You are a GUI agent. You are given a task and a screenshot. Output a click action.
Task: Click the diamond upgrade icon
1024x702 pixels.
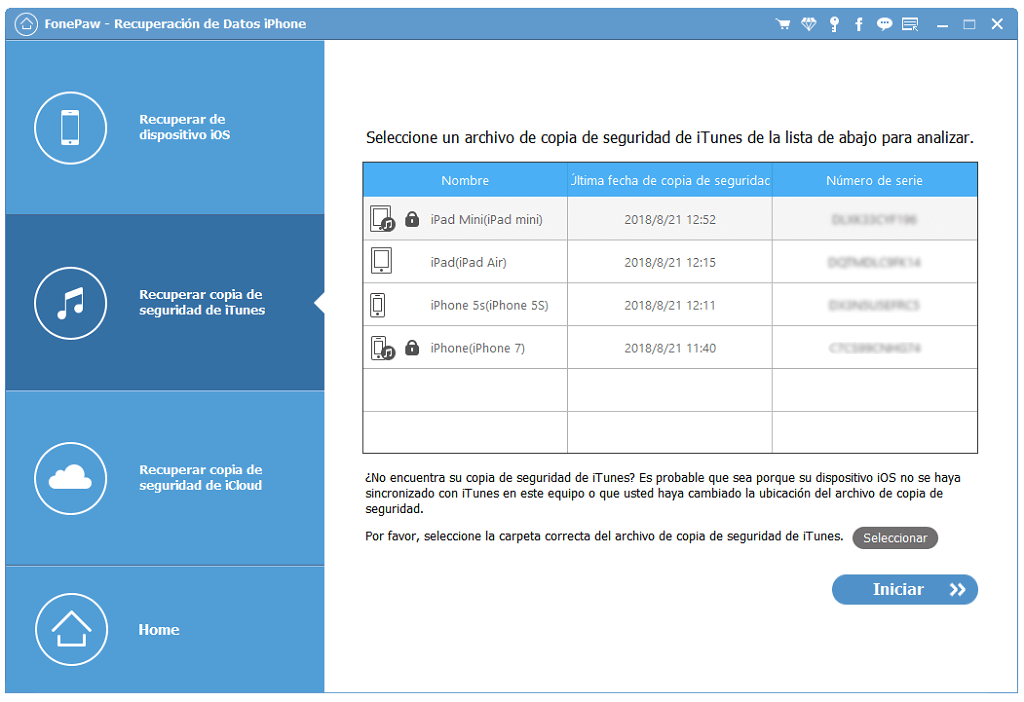(x=808, y=25)
